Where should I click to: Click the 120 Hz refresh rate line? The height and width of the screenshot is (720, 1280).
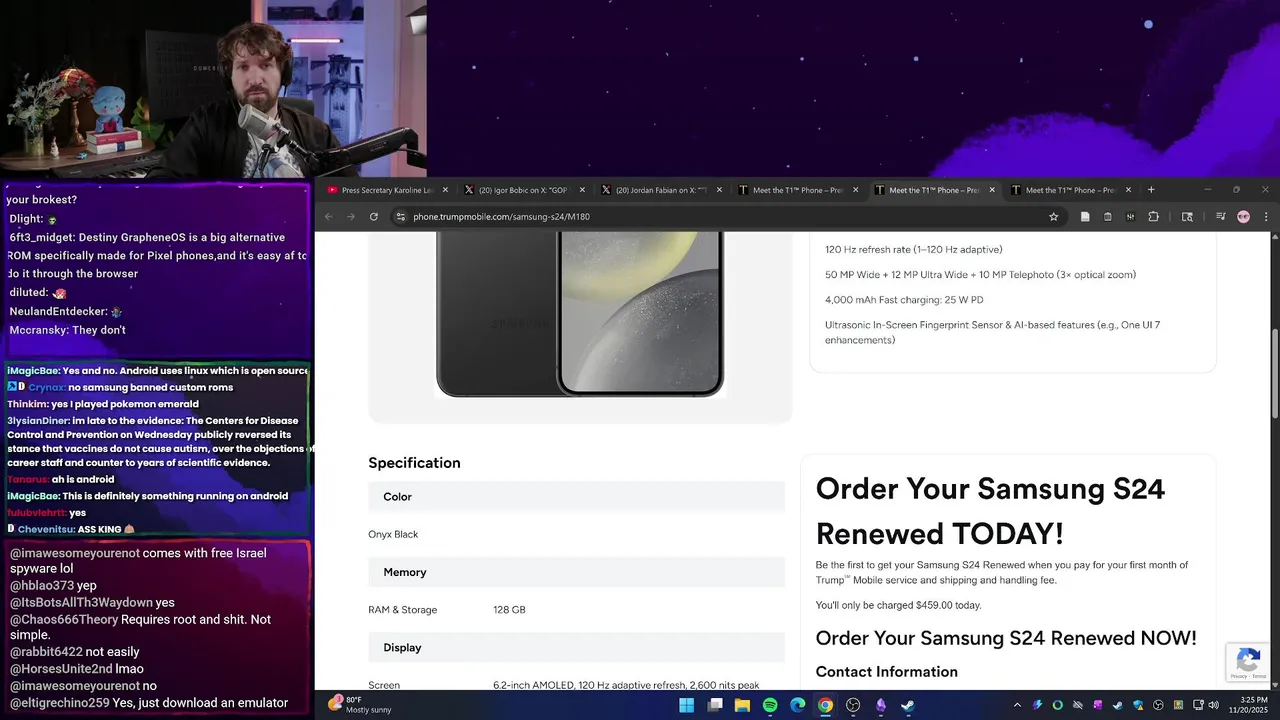[x=913, y=250]
